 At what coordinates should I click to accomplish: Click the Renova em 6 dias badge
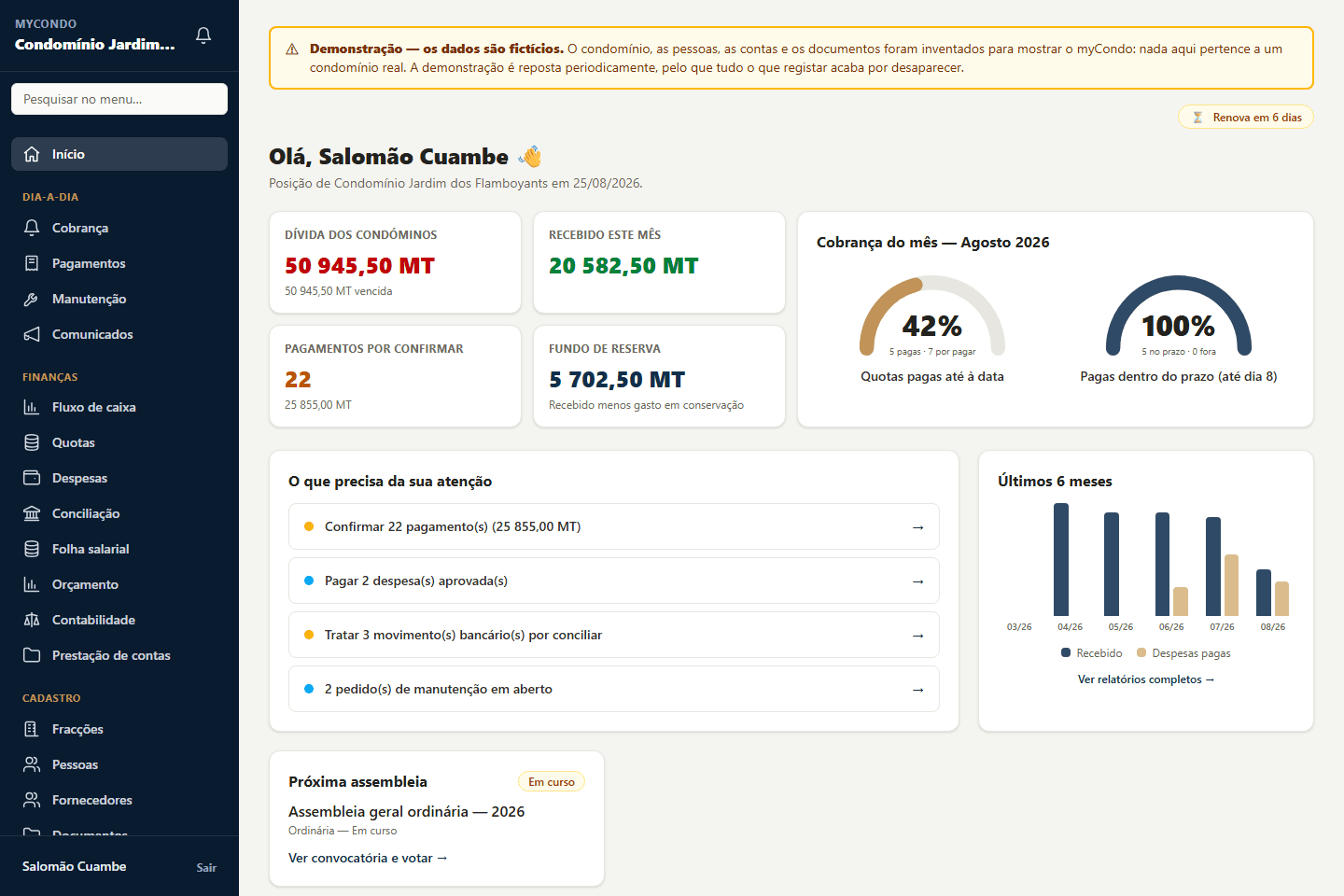point(1246,117)
